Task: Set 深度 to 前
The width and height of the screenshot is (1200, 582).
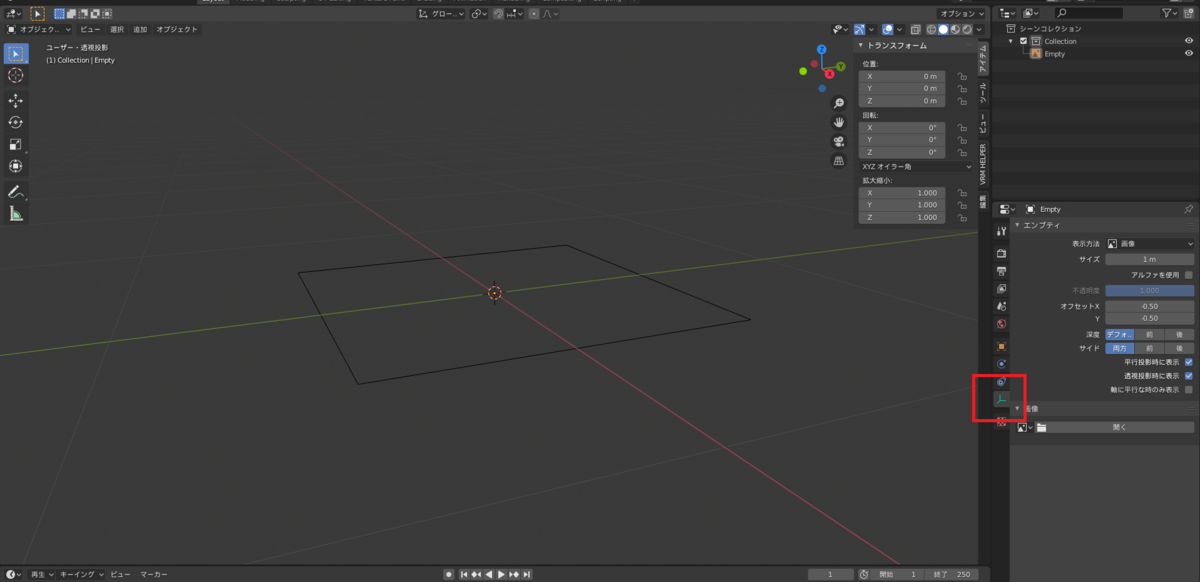Action: tap(1150, 334)
